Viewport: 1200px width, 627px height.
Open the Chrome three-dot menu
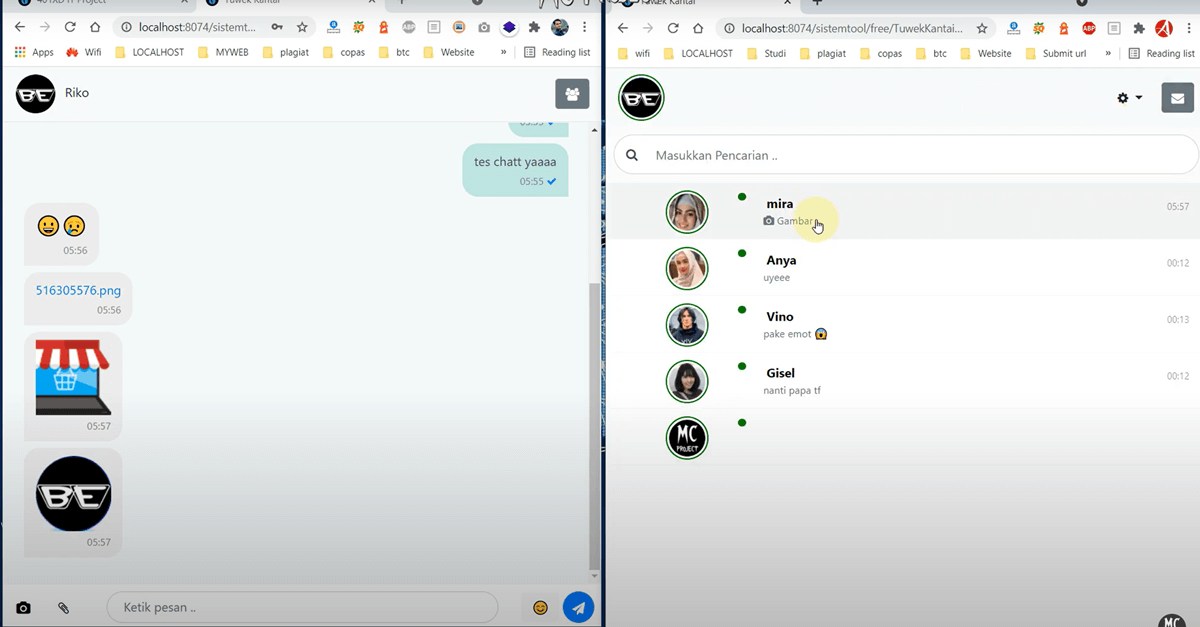(x=584, y=27)
